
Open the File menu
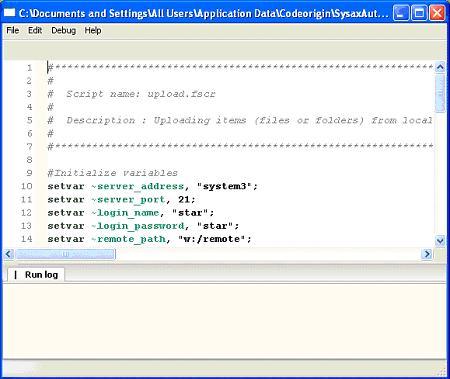[13, 30]
